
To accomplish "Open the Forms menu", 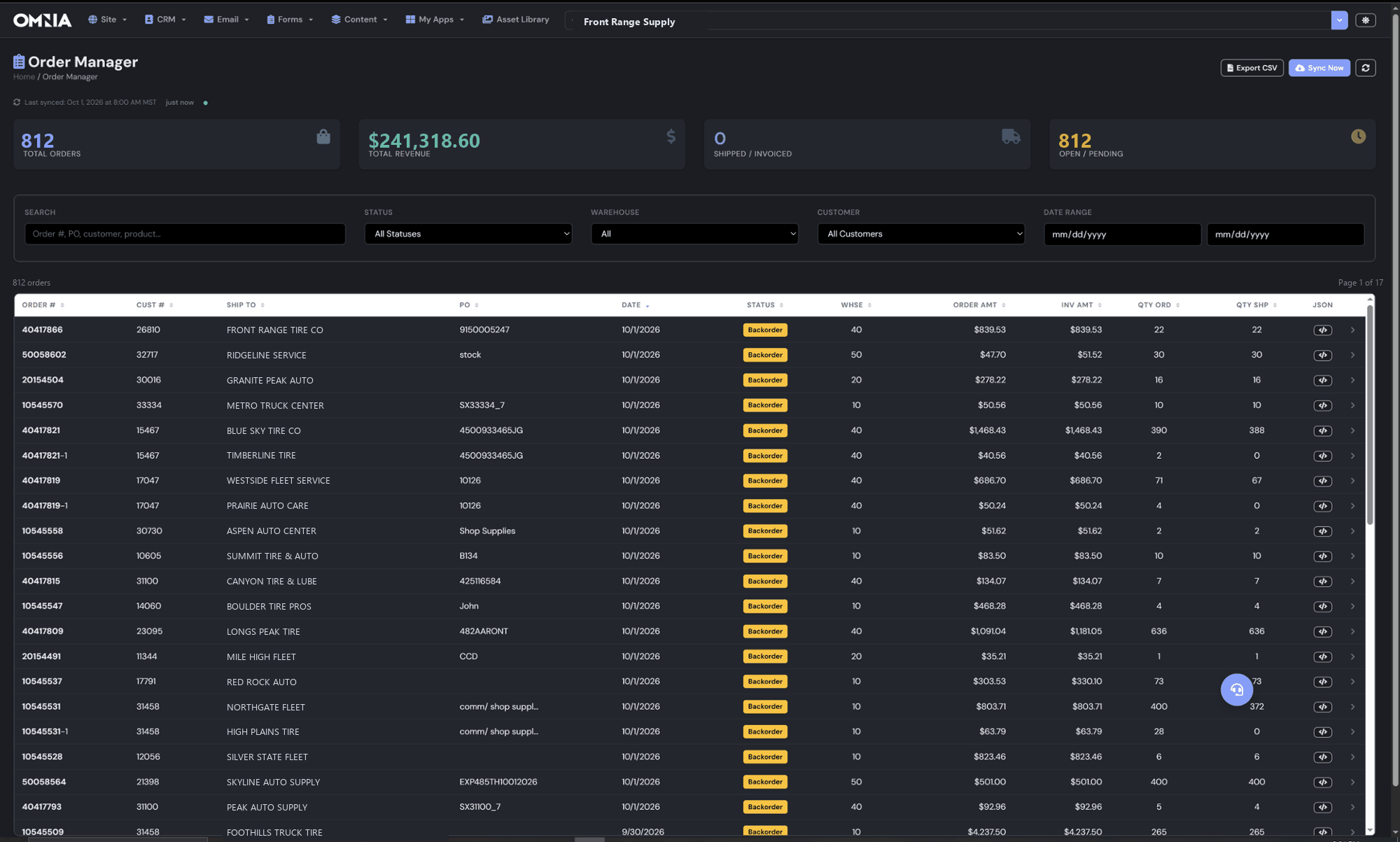I will click(x=290, y=20).
